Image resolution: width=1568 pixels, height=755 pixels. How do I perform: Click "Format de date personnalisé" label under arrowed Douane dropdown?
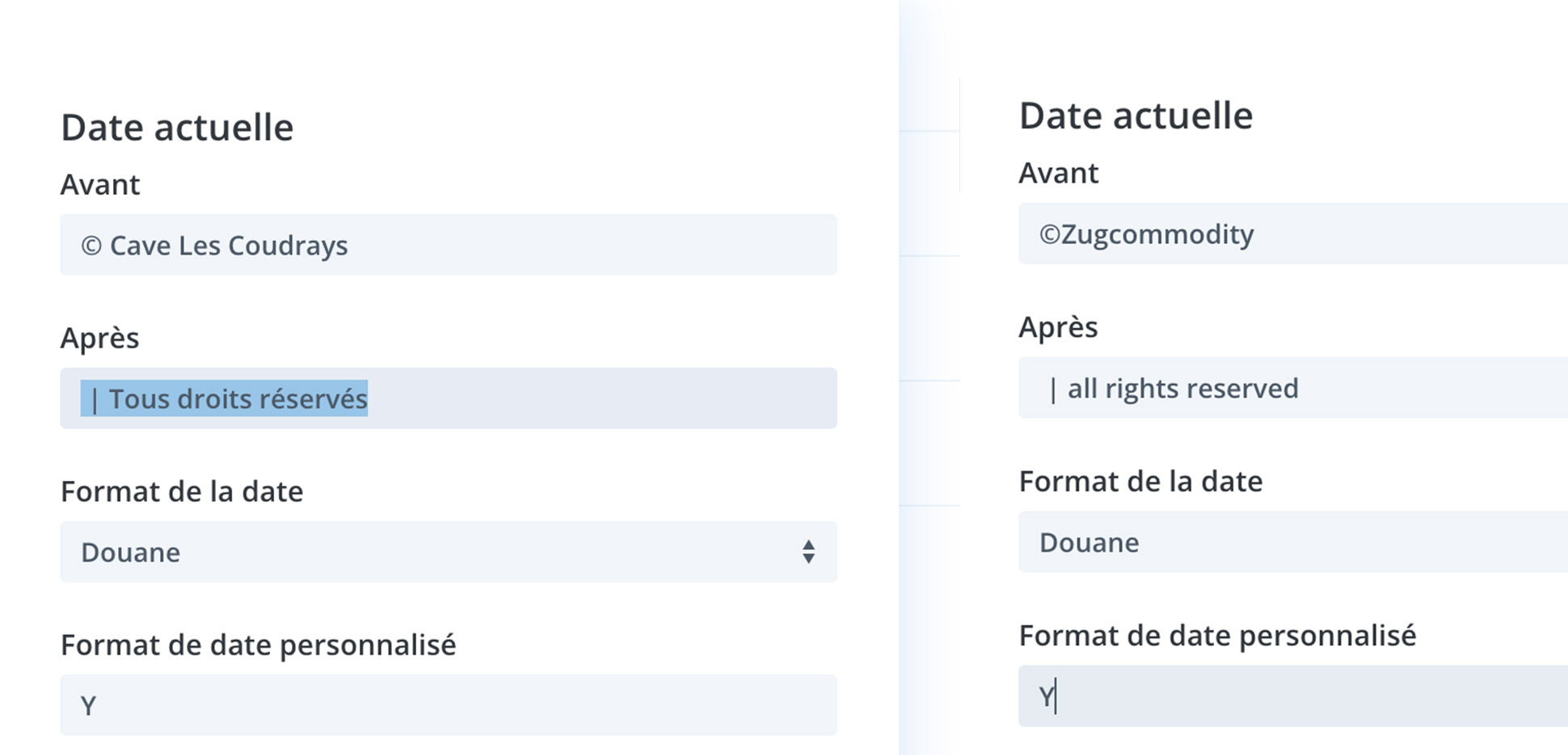point(258,645)
